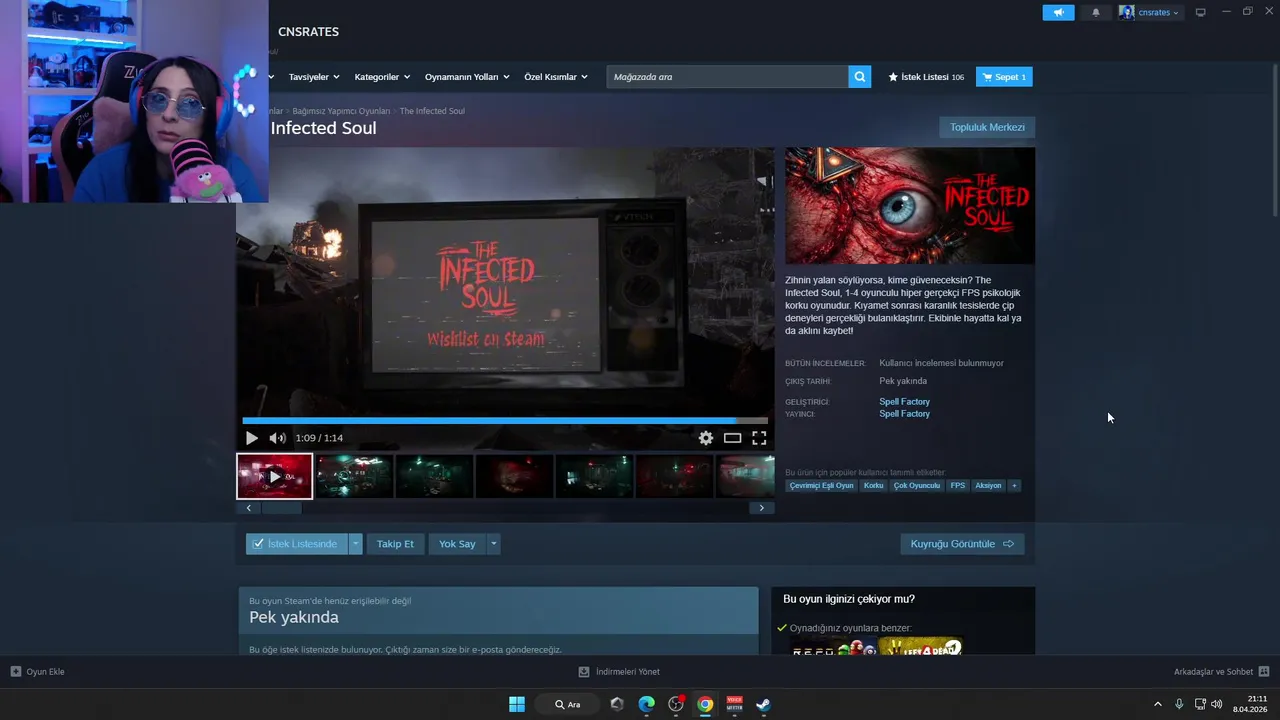Open OBS Studio from the taskbar
Screen dimensions: 1280x720
coord(676,704)
